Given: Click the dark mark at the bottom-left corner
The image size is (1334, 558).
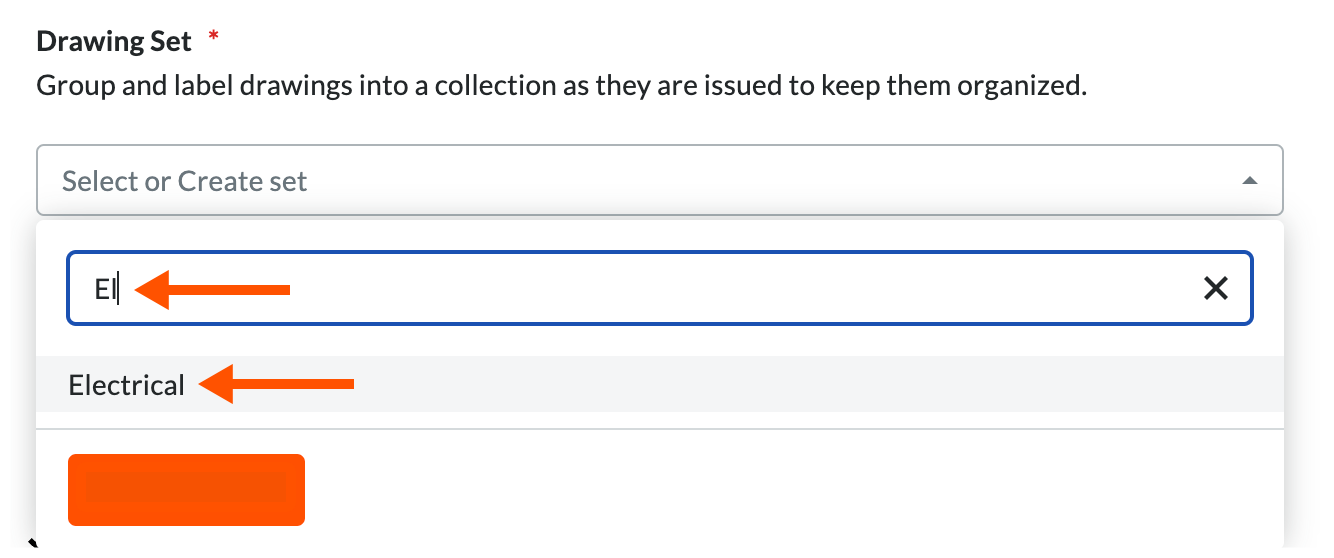Looking at the screenshot, I should pos(32,545).
